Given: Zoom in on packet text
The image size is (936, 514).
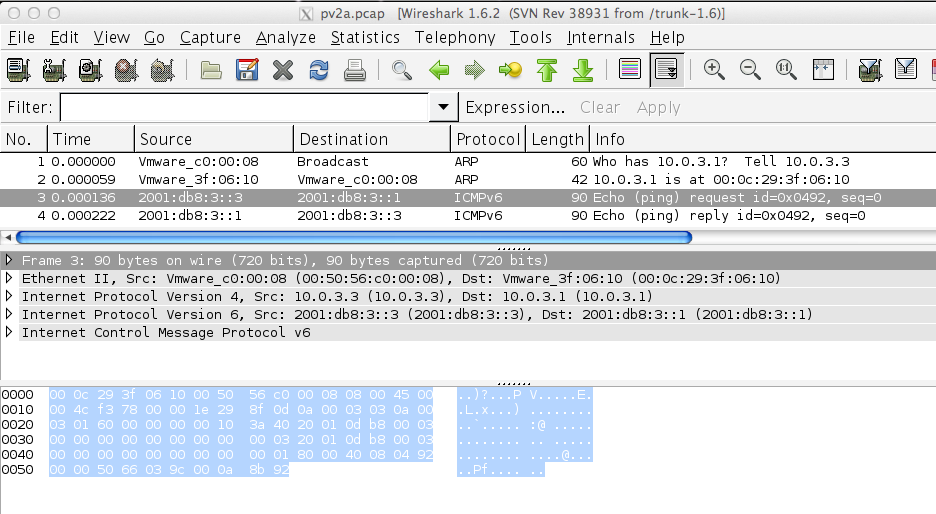Looking at the screenshot, I should tap(714, 70).
